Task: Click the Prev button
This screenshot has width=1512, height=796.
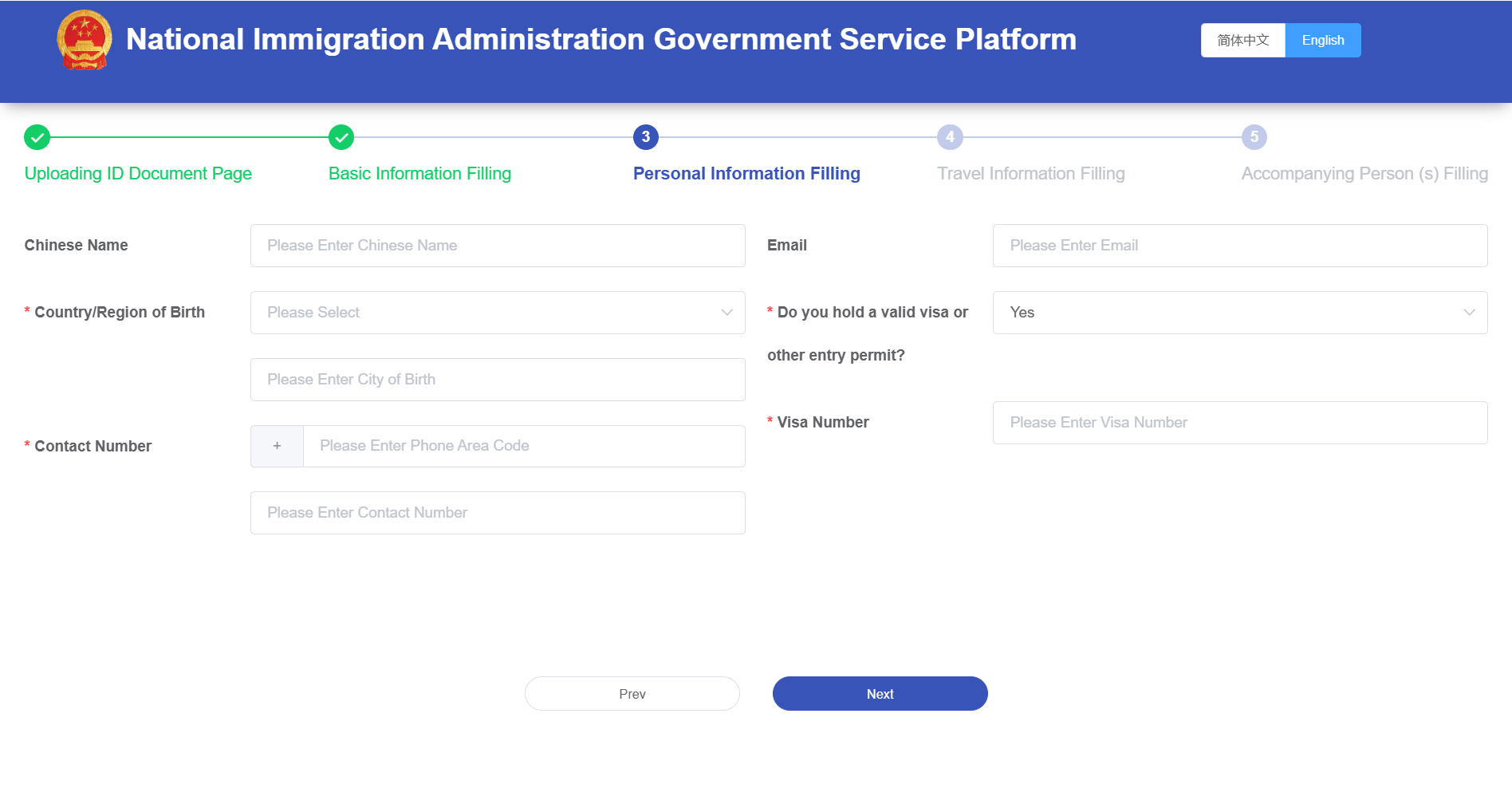Action: click(632, 694)
